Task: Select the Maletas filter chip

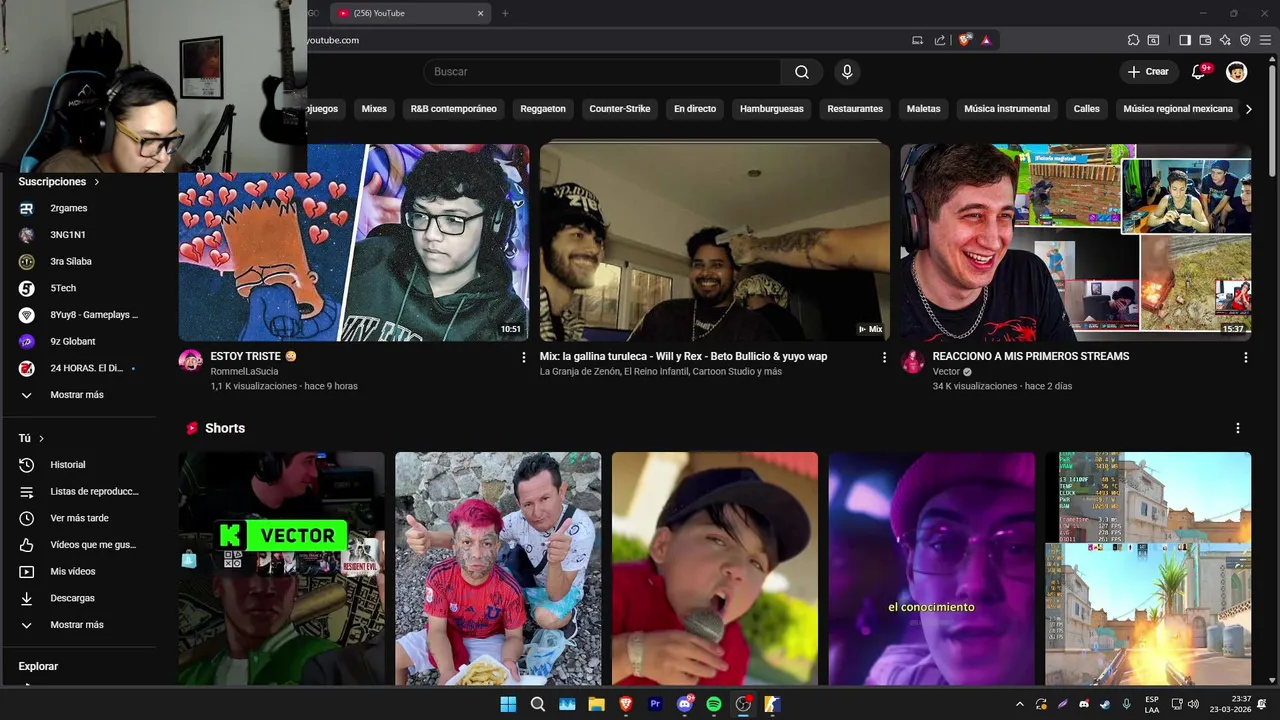Action: pyautogui.click(x=923, y=109)
